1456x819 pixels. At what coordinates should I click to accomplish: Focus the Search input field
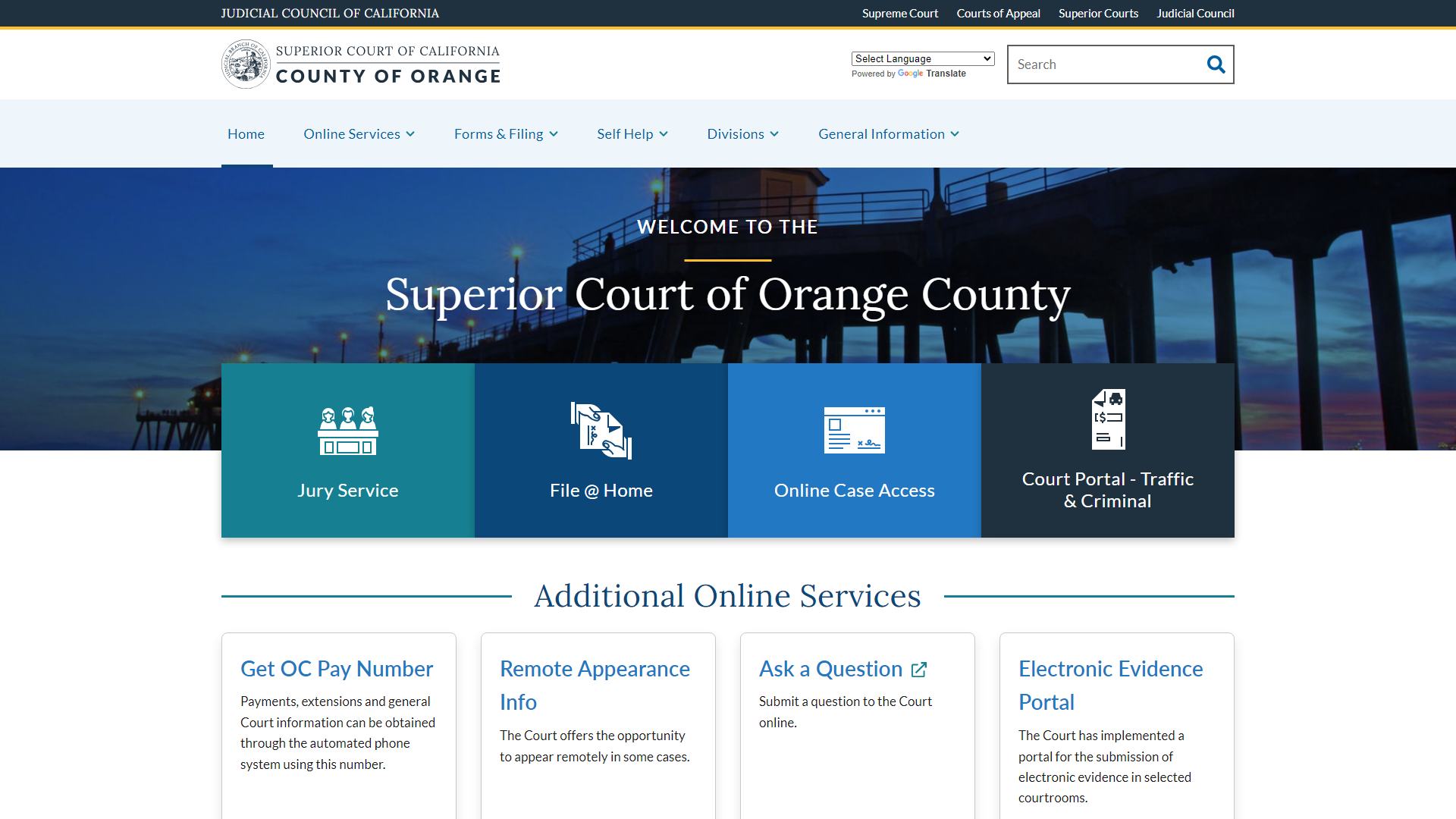point(1106,64)
